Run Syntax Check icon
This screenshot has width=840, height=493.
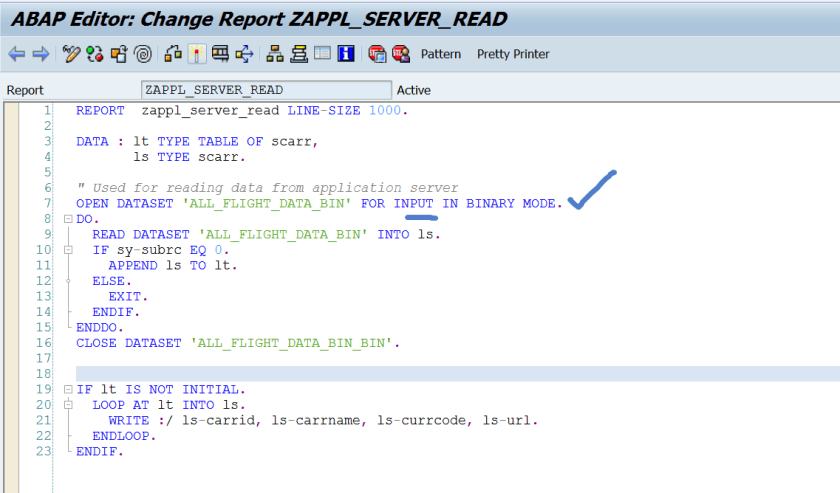pos(173,54)
